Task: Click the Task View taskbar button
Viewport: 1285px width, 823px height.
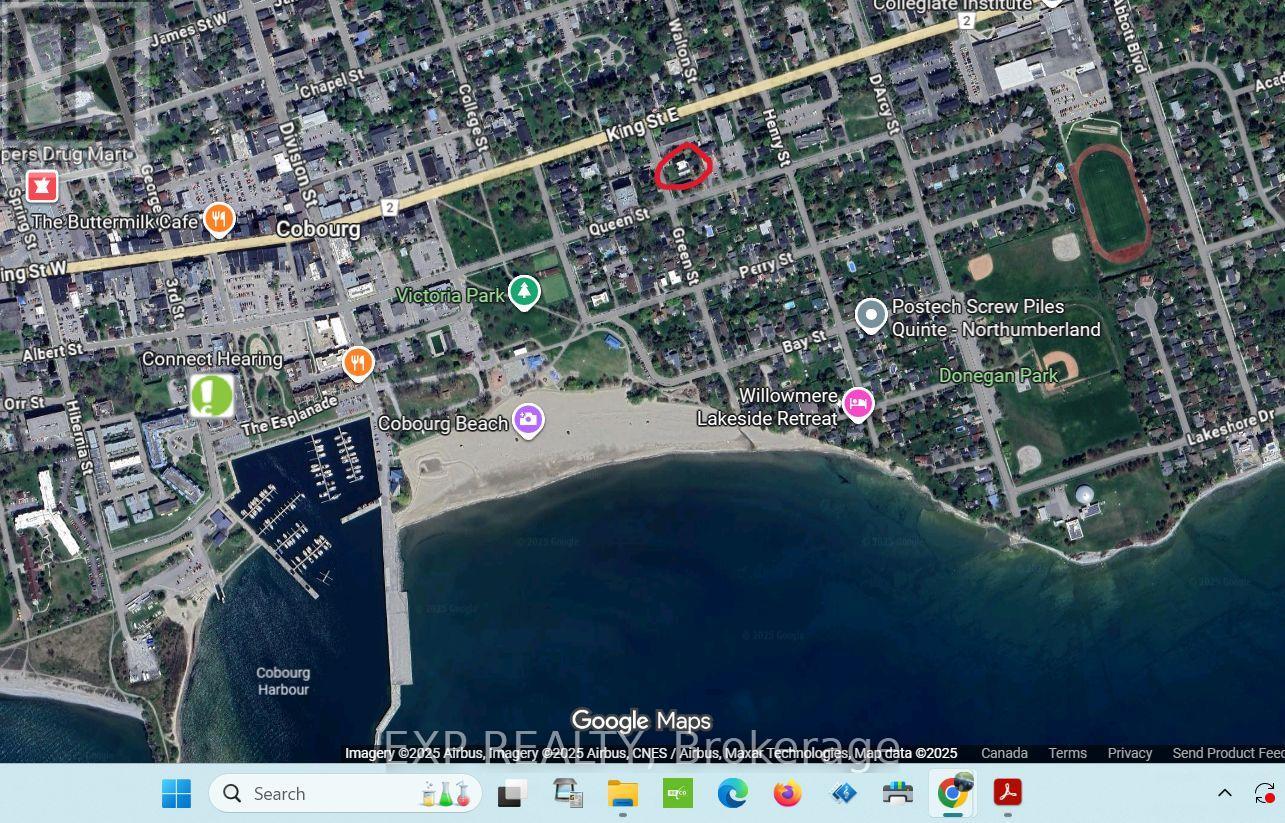Action: coord(513,793)
